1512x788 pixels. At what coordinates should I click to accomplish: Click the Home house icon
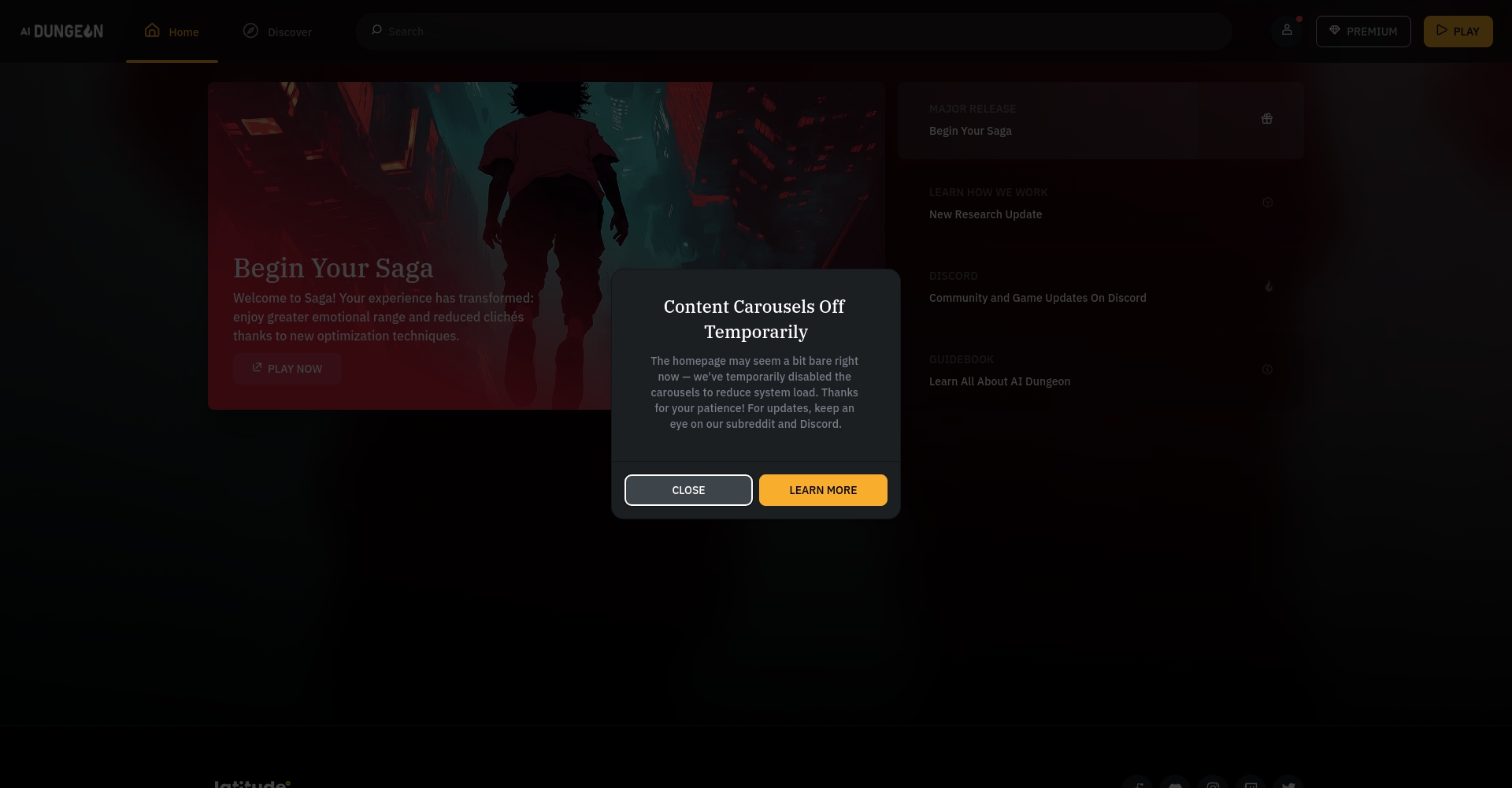pos(152,31)
